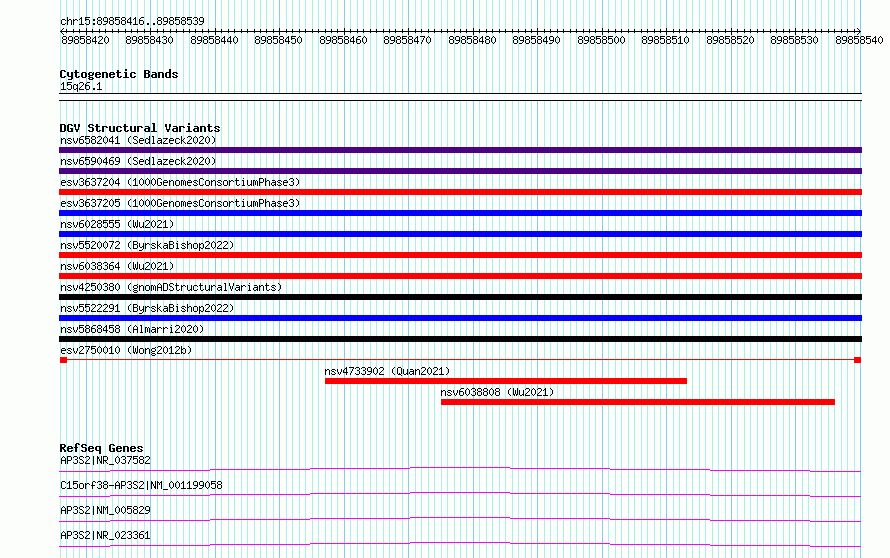Viewport: 890px width, 558px height.
Task: Click the red bar under nsv6038808 (Wu2021)
Action: pos(638,402)
